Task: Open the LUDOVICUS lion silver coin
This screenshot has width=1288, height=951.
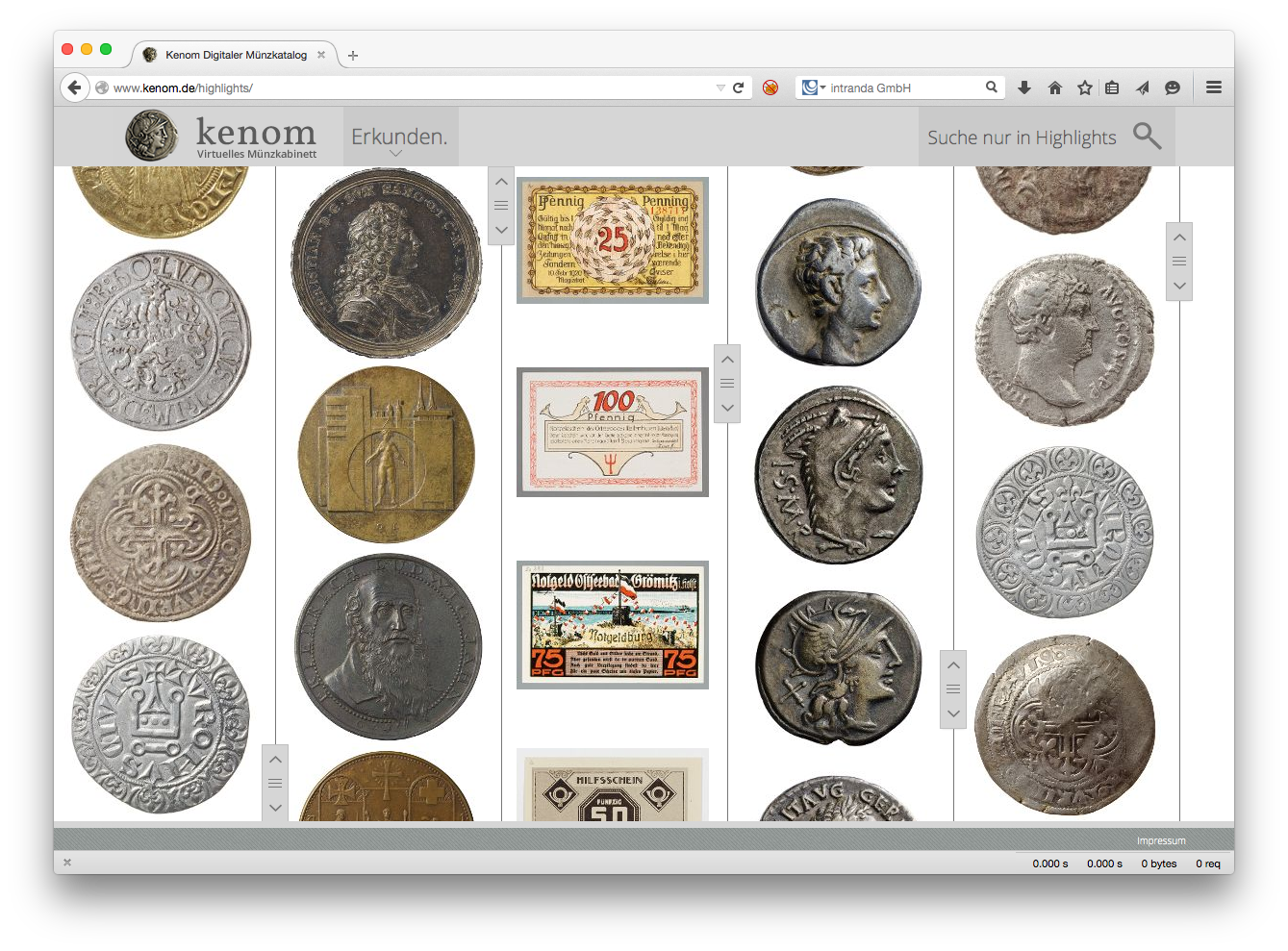Action: click(161, 340)
